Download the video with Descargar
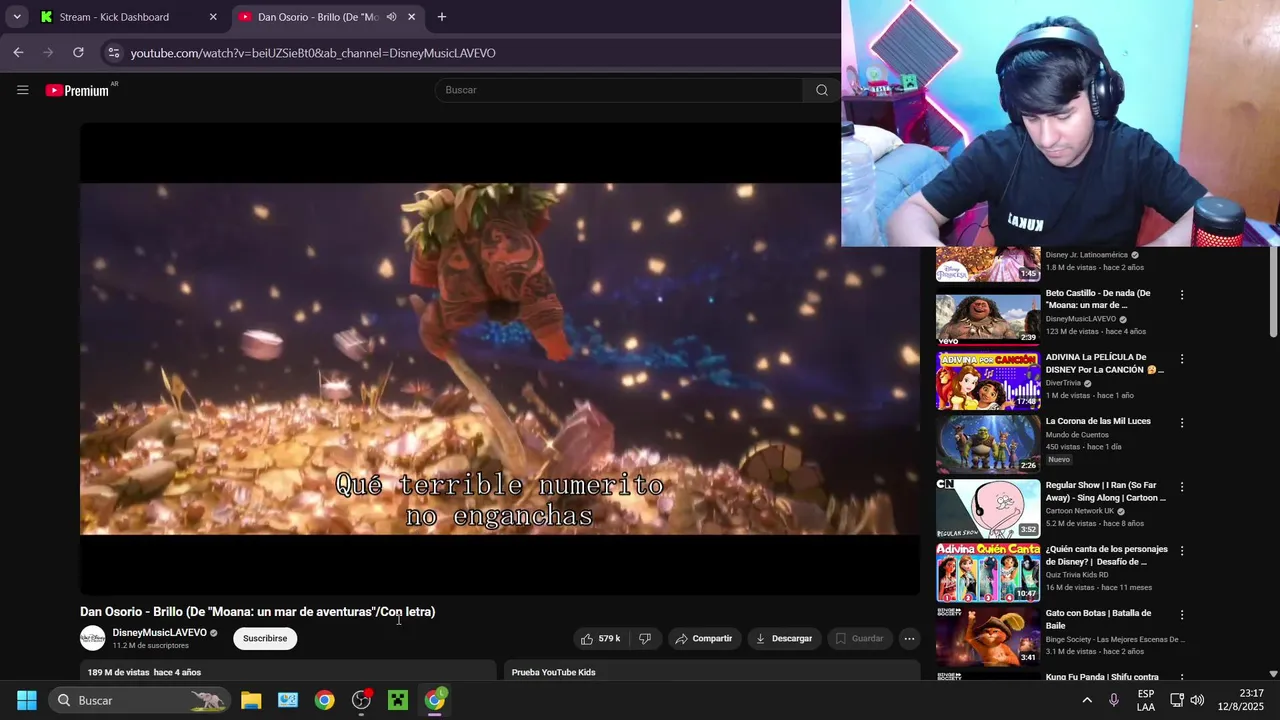 pos(784,638)
